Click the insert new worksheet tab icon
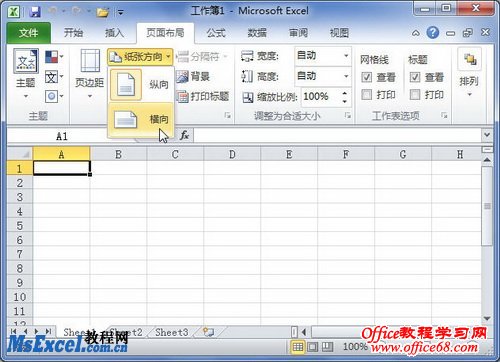The height and width of the screenshot is (362, 500). tap(209, 332)
